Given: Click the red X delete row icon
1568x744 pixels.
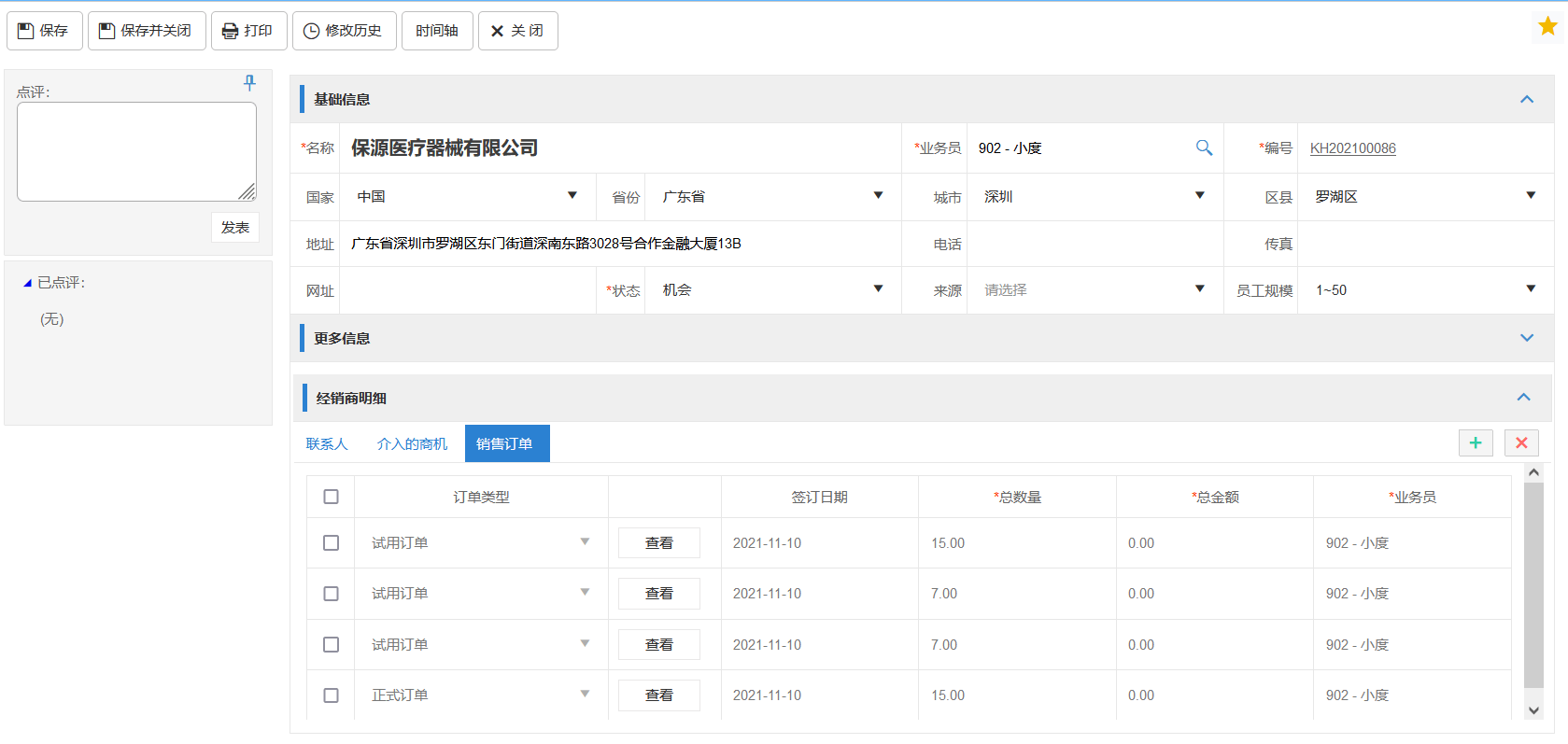Looking at the screenshot, I should pos(1521,442).
